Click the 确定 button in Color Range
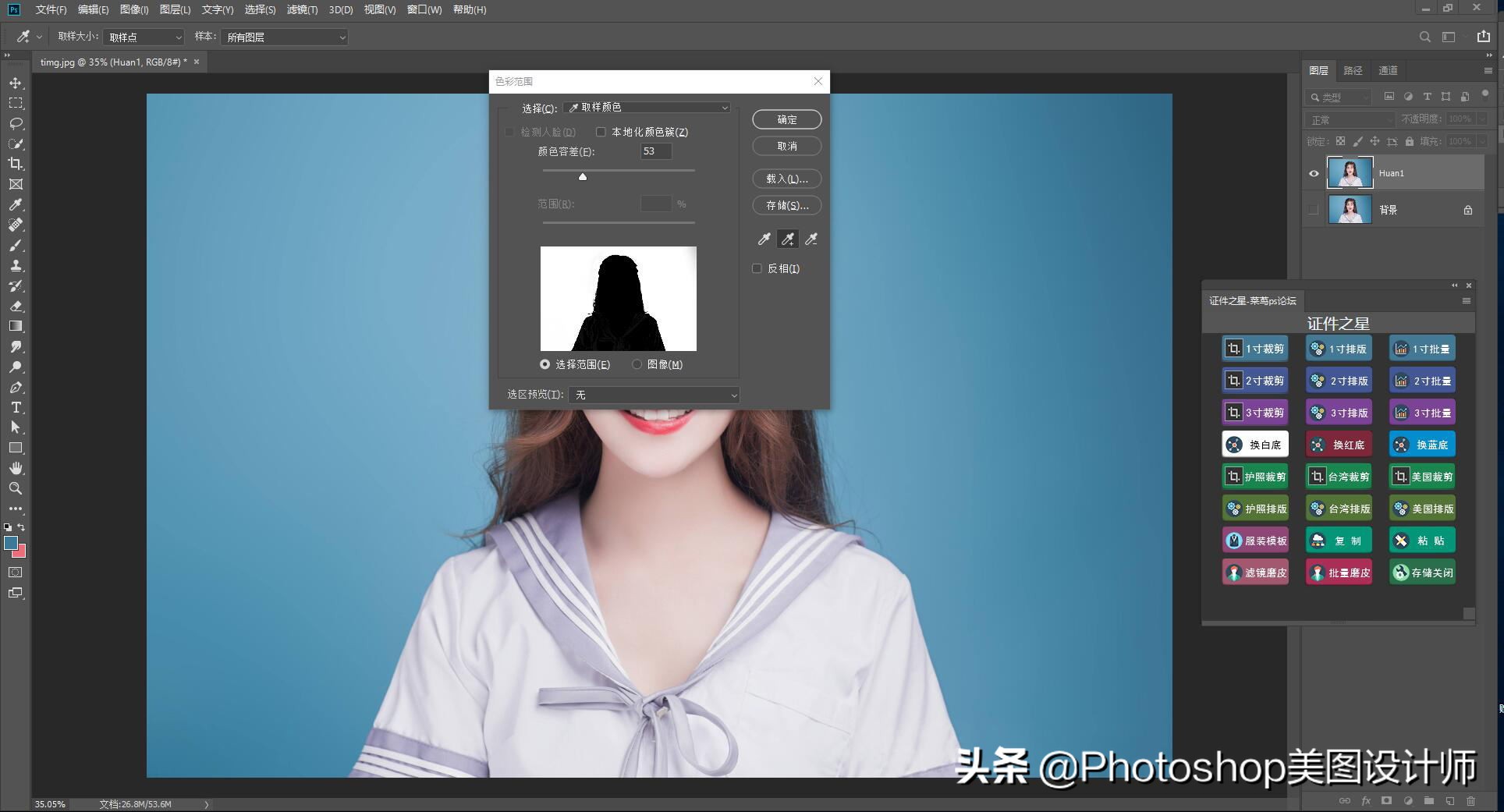The height and width of the screenshot is (812, 1504). [786, 119]
